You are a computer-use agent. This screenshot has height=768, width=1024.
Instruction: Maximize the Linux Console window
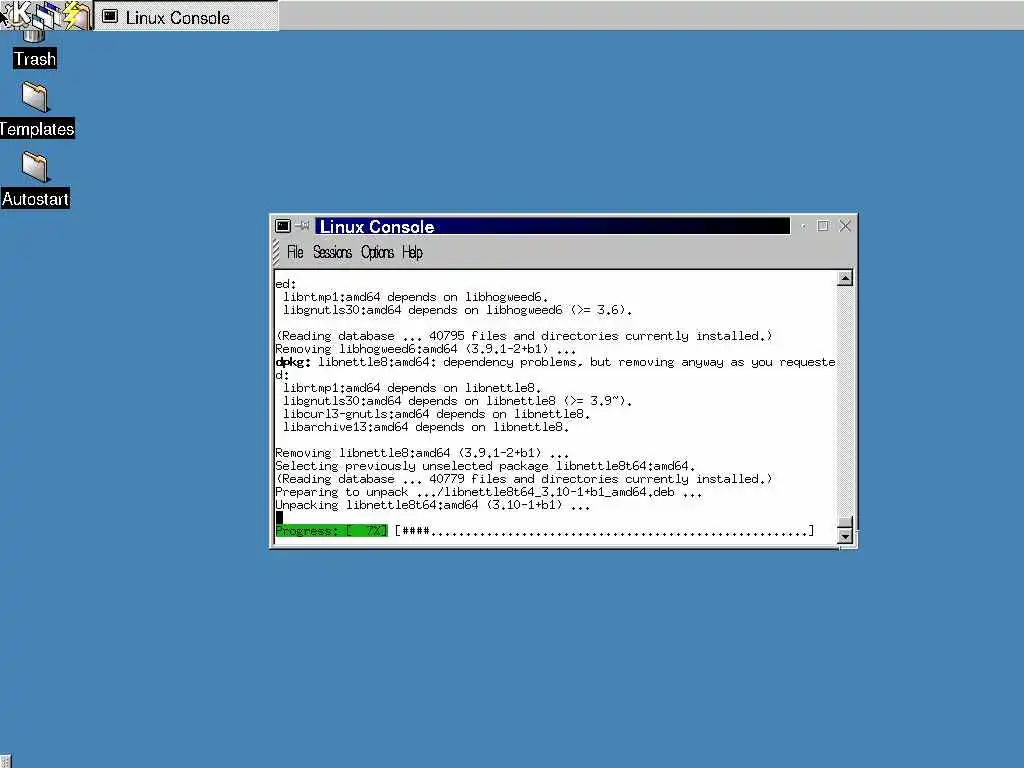click(823, 226)
